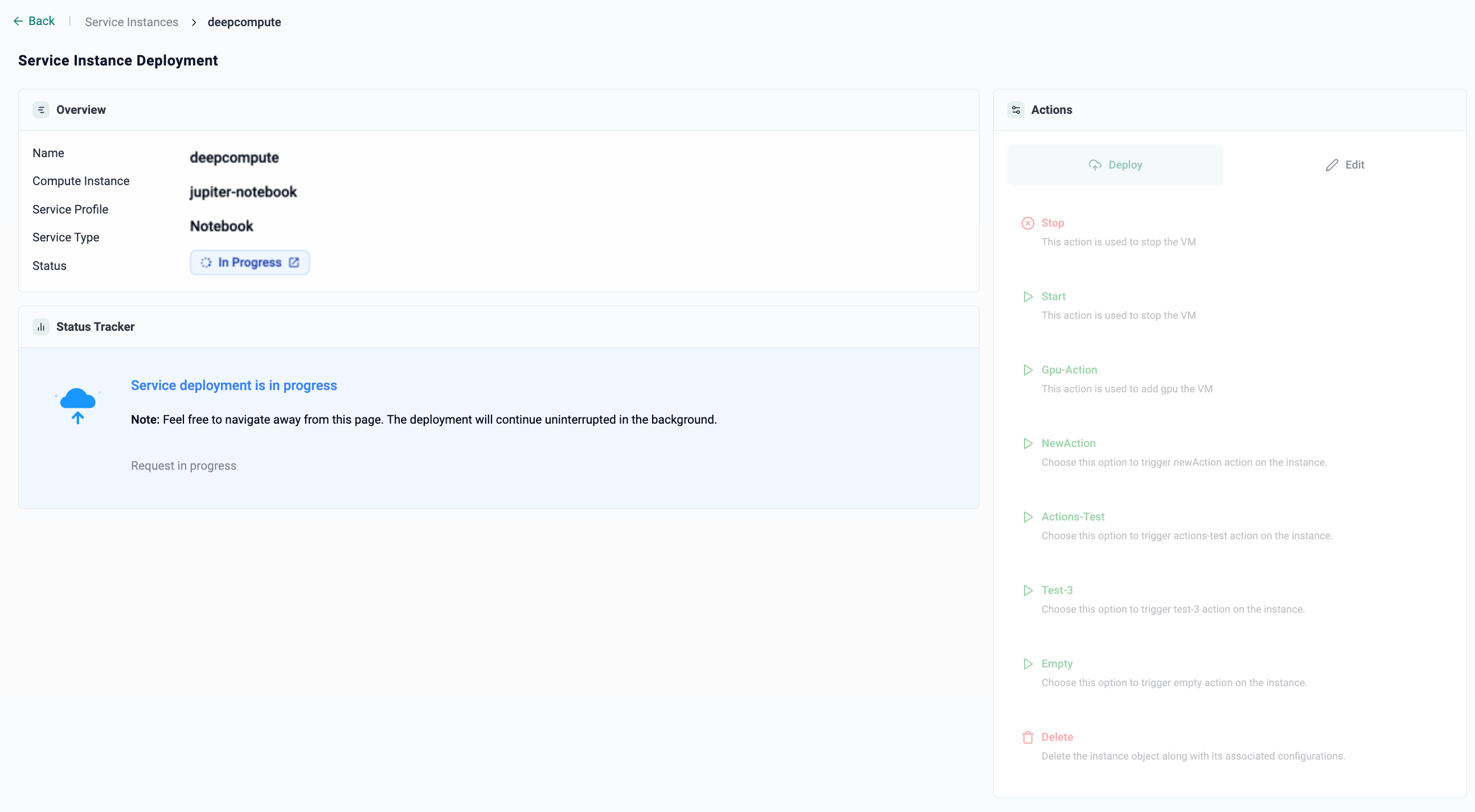Open external link icon in status badge
Screen dimensions: 1475x812
pyautogui.click(x=294, y=263)
